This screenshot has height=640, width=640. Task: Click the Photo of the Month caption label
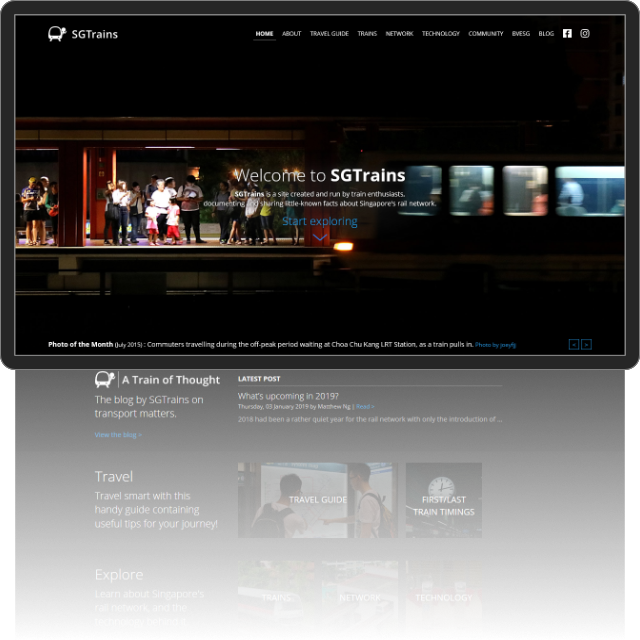(80, 344)
